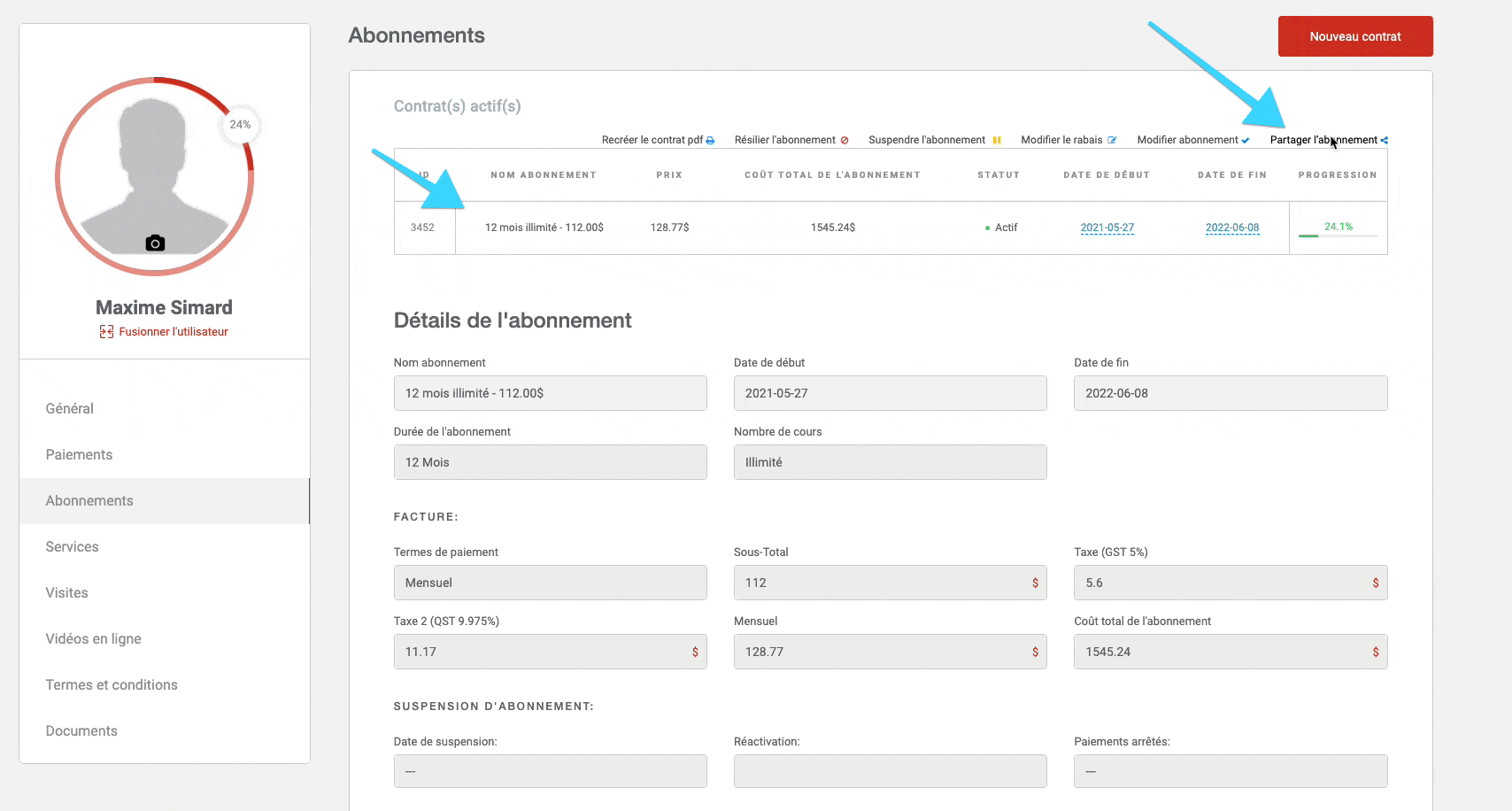
Task: Click the start date 2021-05-27 link
Action: point(1107,228)
